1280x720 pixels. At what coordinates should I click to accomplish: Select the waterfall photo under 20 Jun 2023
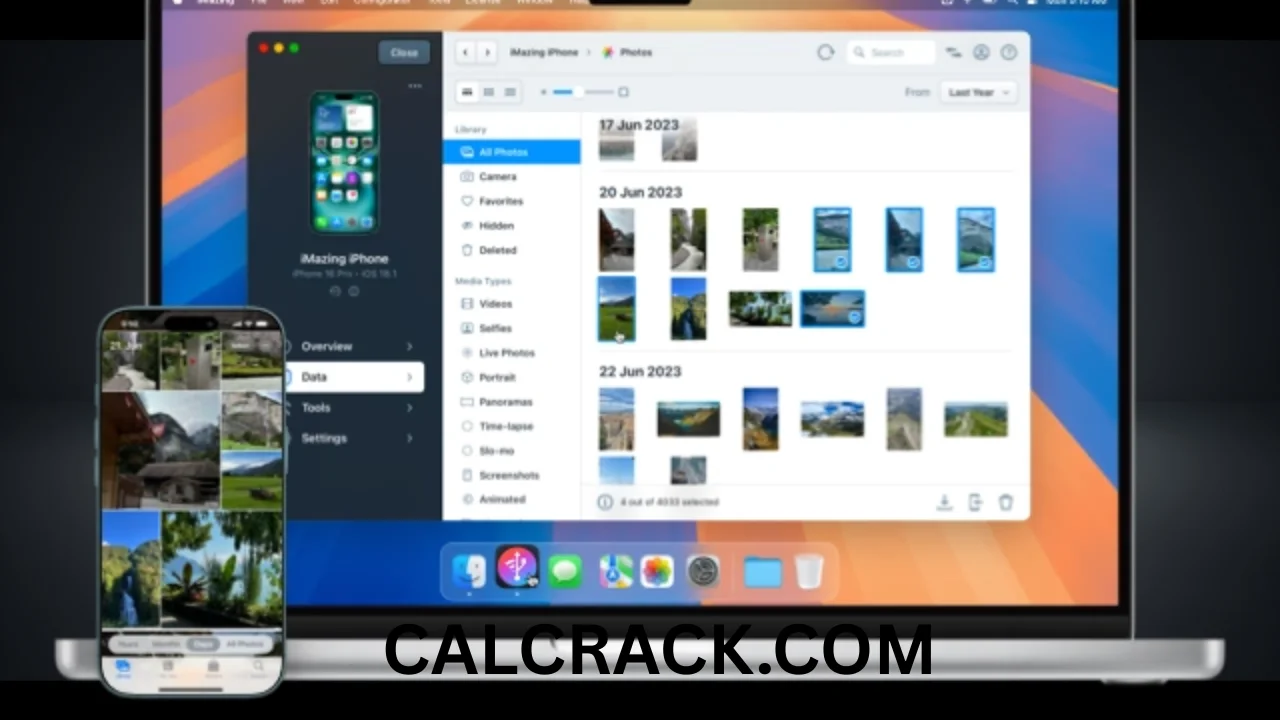tap(688, 308)
